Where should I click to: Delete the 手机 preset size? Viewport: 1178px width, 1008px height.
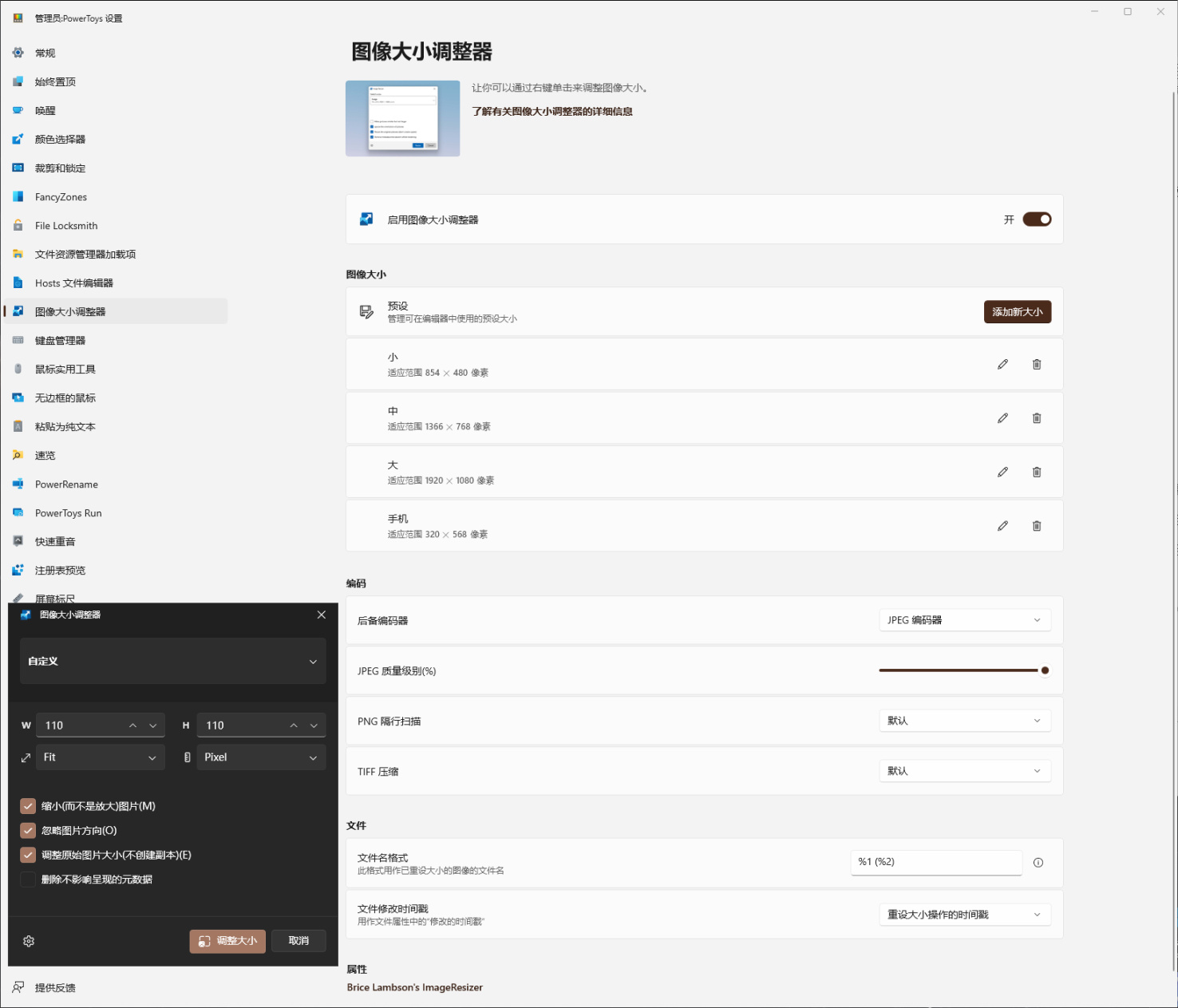(1037, 526)
